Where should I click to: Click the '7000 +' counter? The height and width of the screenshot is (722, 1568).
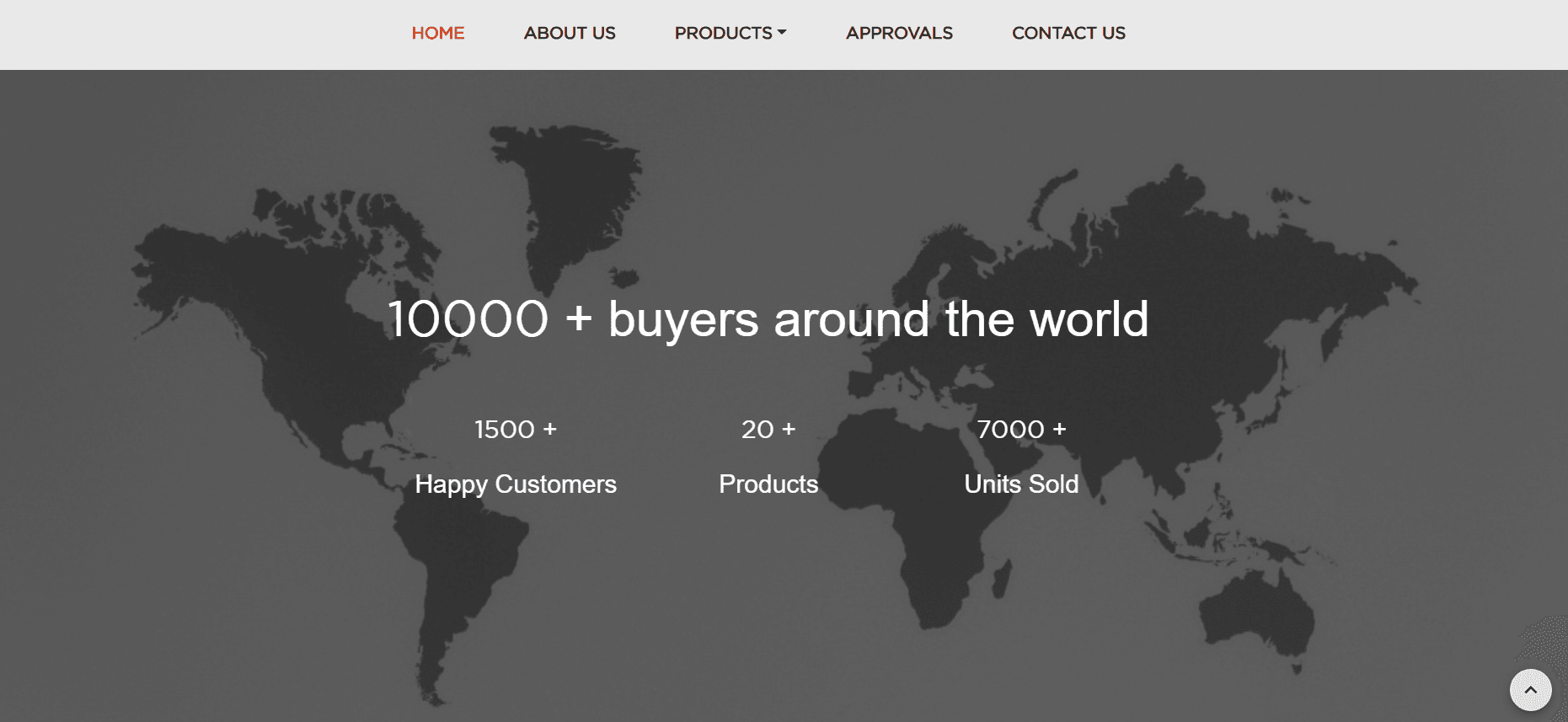click(x=1020, y=430)
